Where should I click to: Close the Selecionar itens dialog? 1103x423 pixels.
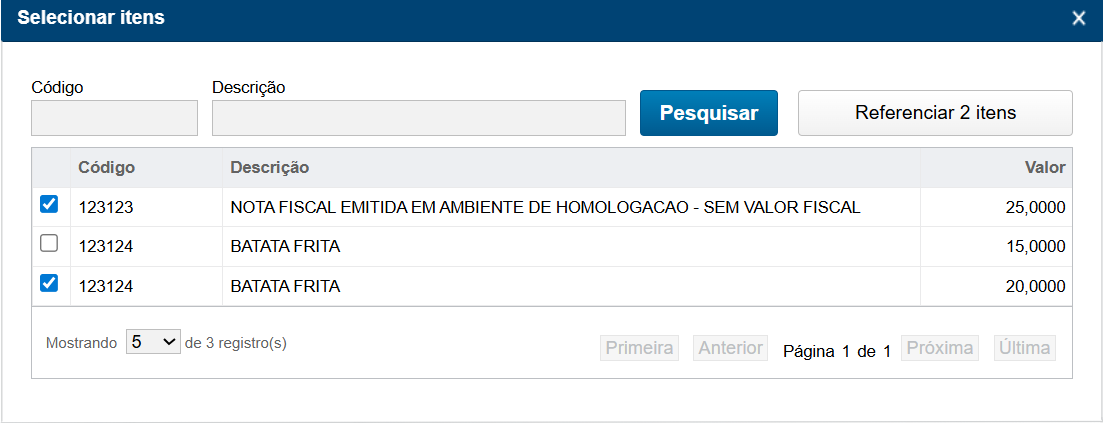click(1078, 18)
